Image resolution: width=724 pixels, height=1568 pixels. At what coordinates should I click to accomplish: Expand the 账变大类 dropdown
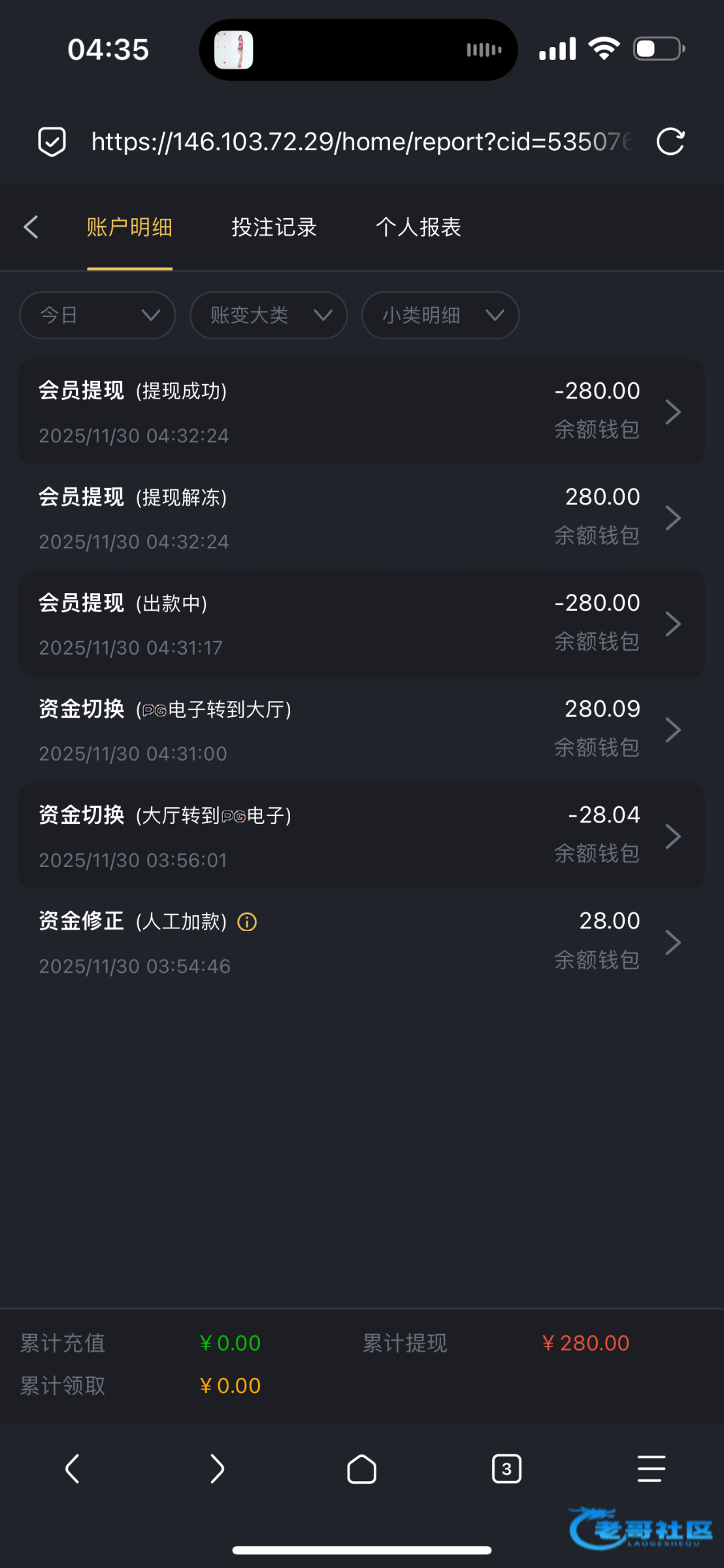pyautogui.click(x=269, y=316)
